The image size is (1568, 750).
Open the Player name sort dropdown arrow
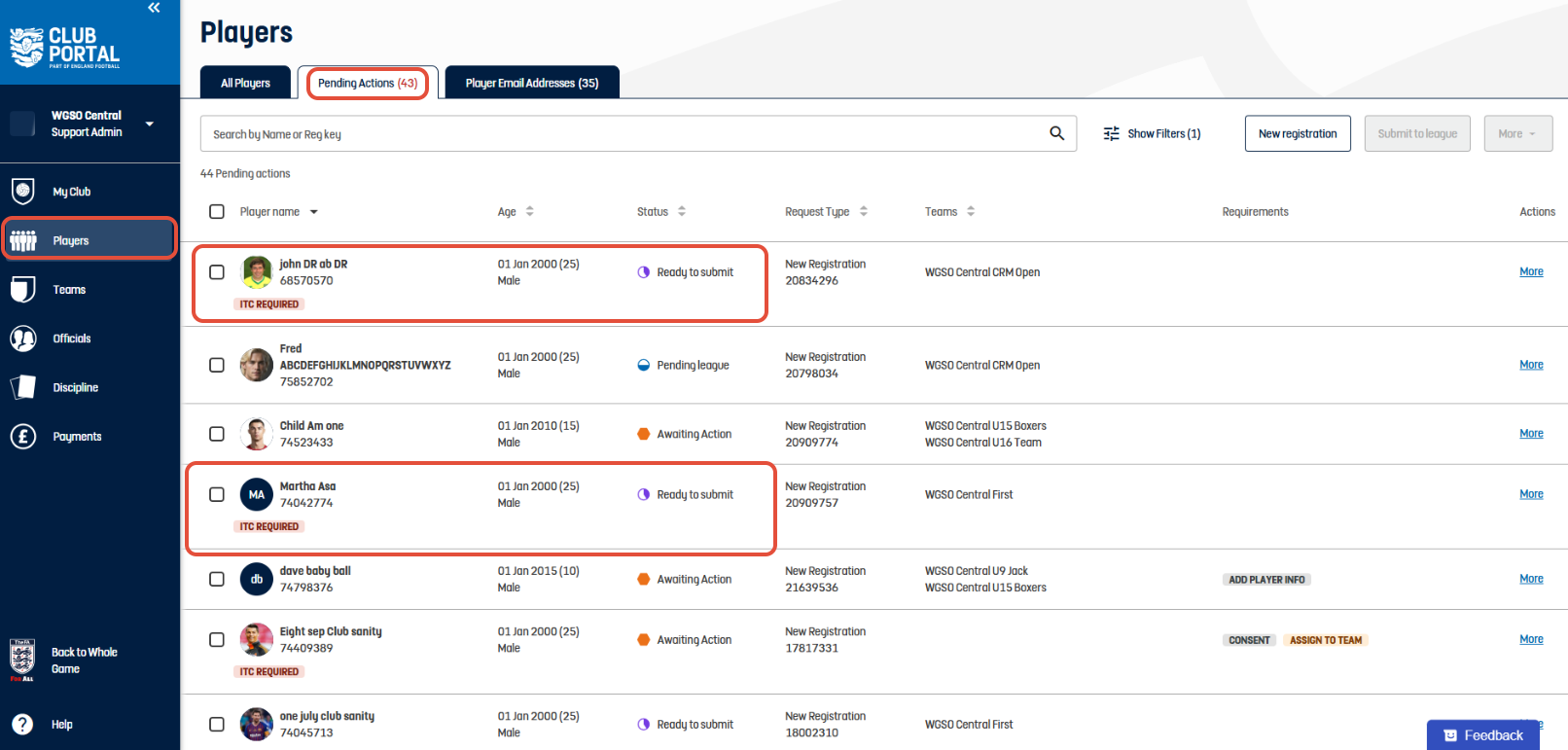[314, 212]
